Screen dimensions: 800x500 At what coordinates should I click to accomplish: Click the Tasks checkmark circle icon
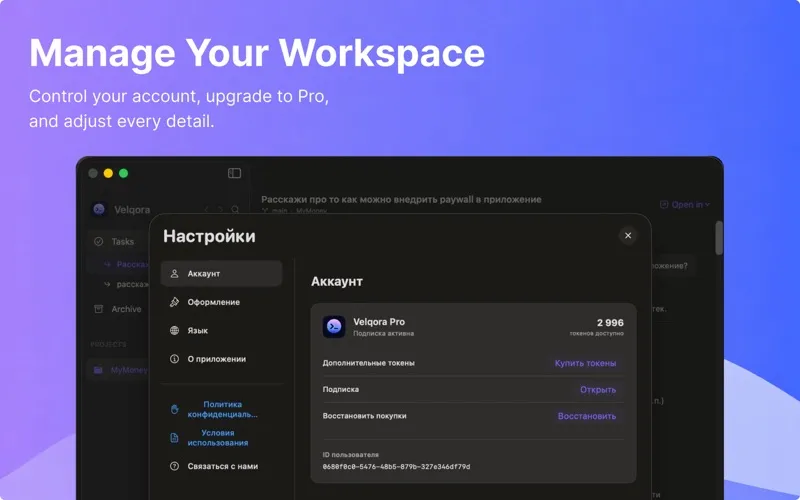(98, 241)
